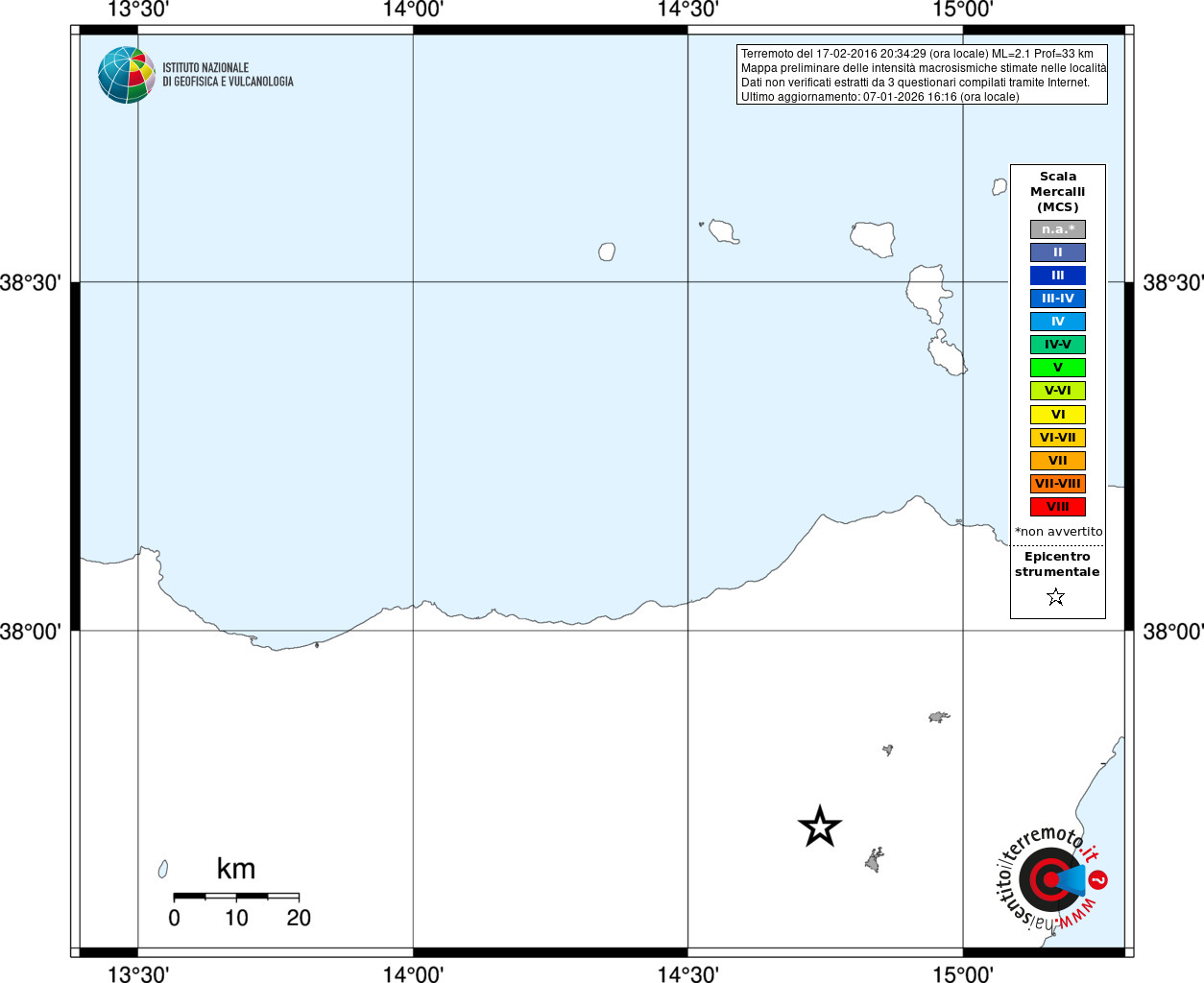Click the 'Ultimo aggiornamento' text line

coord(879,97)
